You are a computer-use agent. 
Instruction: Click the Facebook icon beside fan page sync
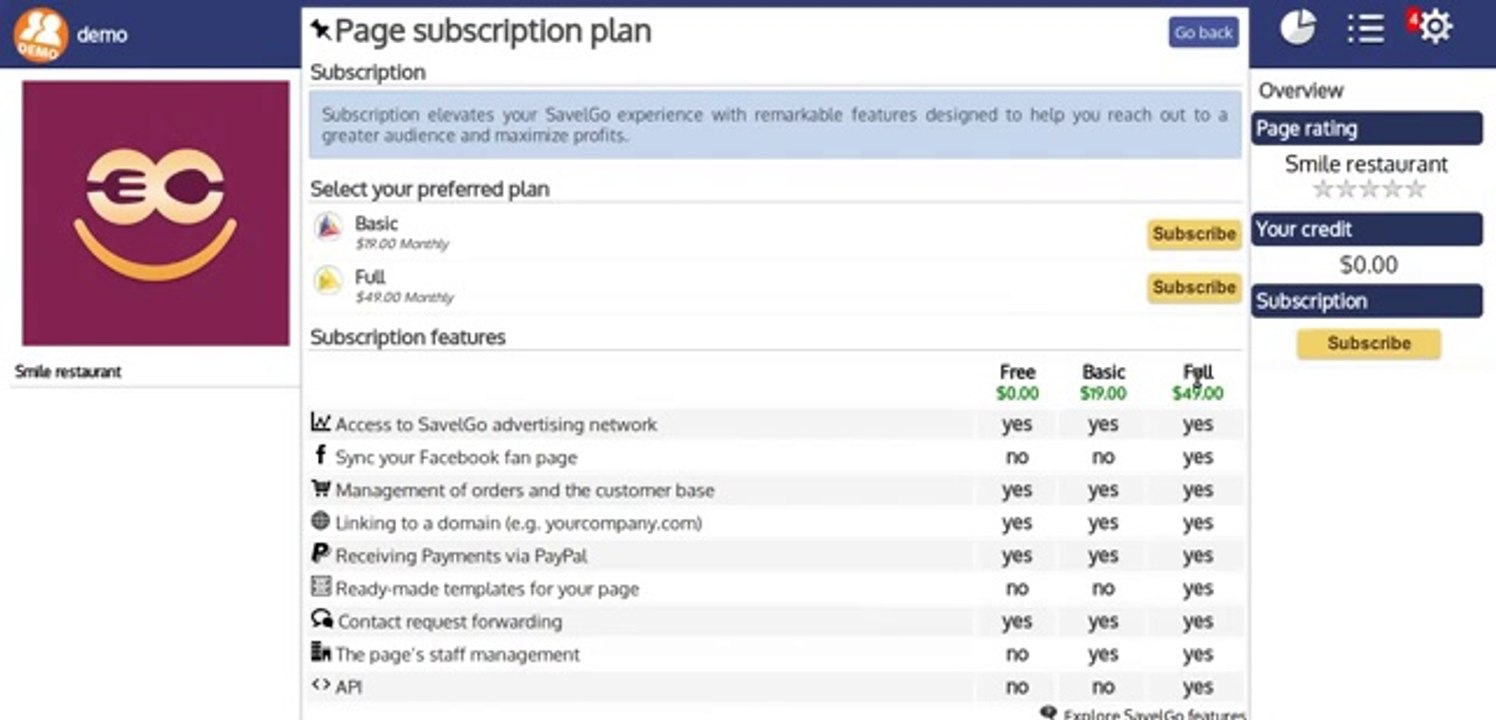(x=321, y=455)
